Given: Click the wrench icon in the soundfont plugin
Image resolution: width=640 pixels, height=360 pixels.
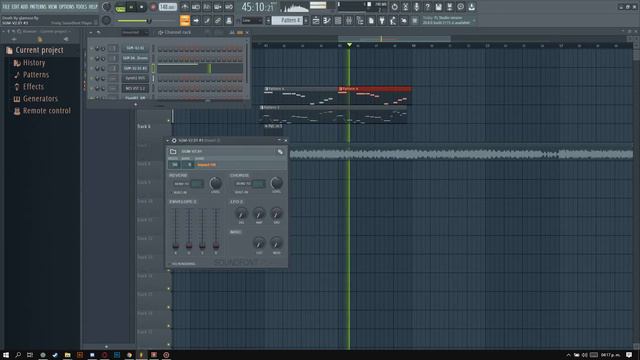Looking at the screenshot, I should pyautogui.click(x=280, y=151).
